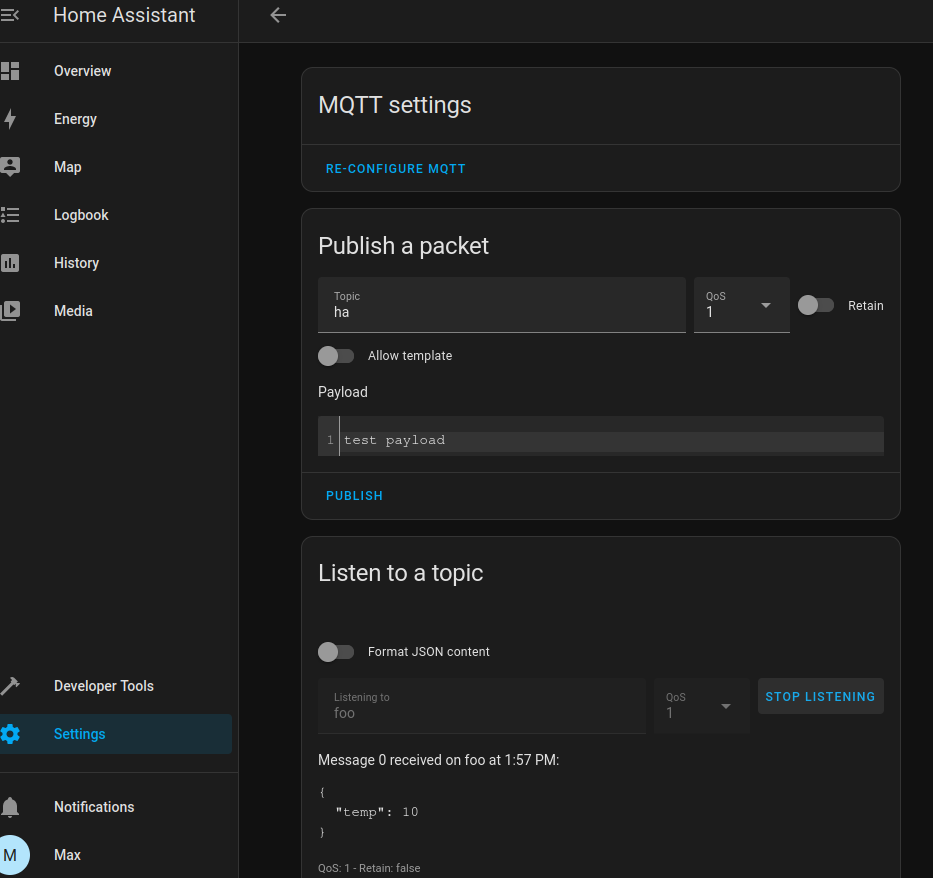Collapse the sidebar with the menu icon
Screen dimensions: 933x878
click(x=10, y=15)
